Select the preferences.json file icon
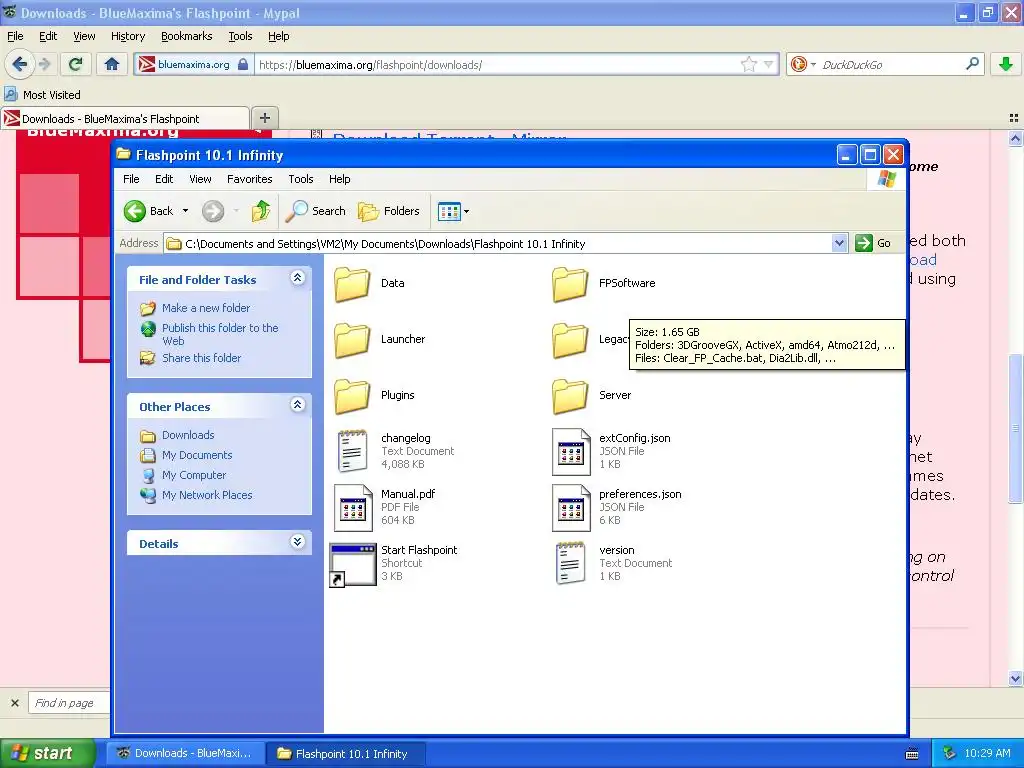The height and width of the screenshot is (768, 1024). (x=570, y=507)
